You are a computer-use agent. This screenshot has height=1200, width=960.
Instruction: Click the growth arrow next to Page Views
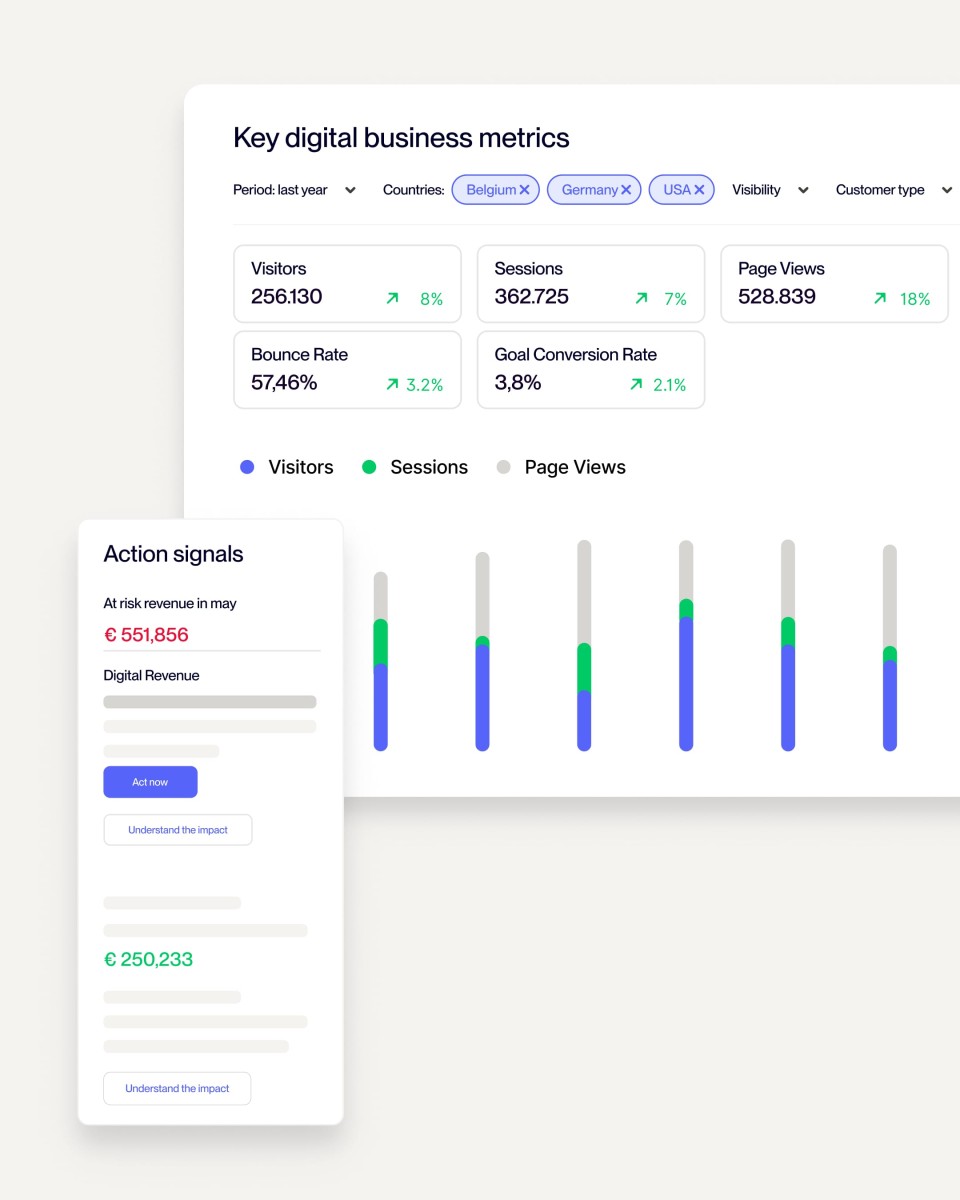(x=881, y=298)
